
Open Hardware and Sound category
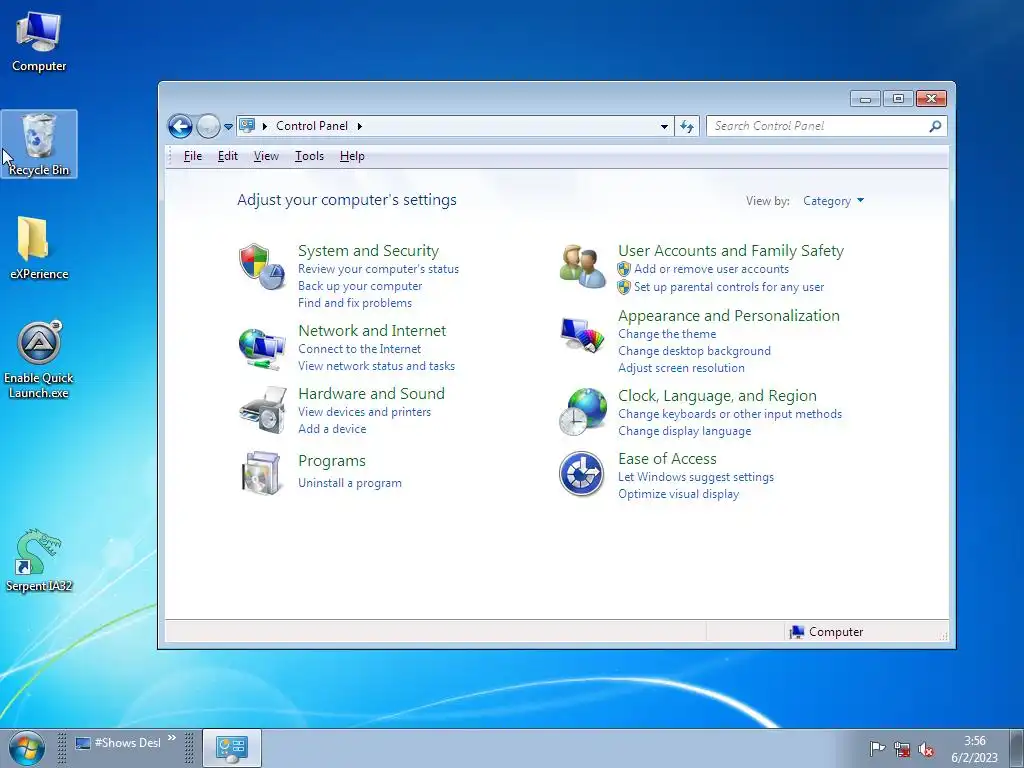pos(371,394)
